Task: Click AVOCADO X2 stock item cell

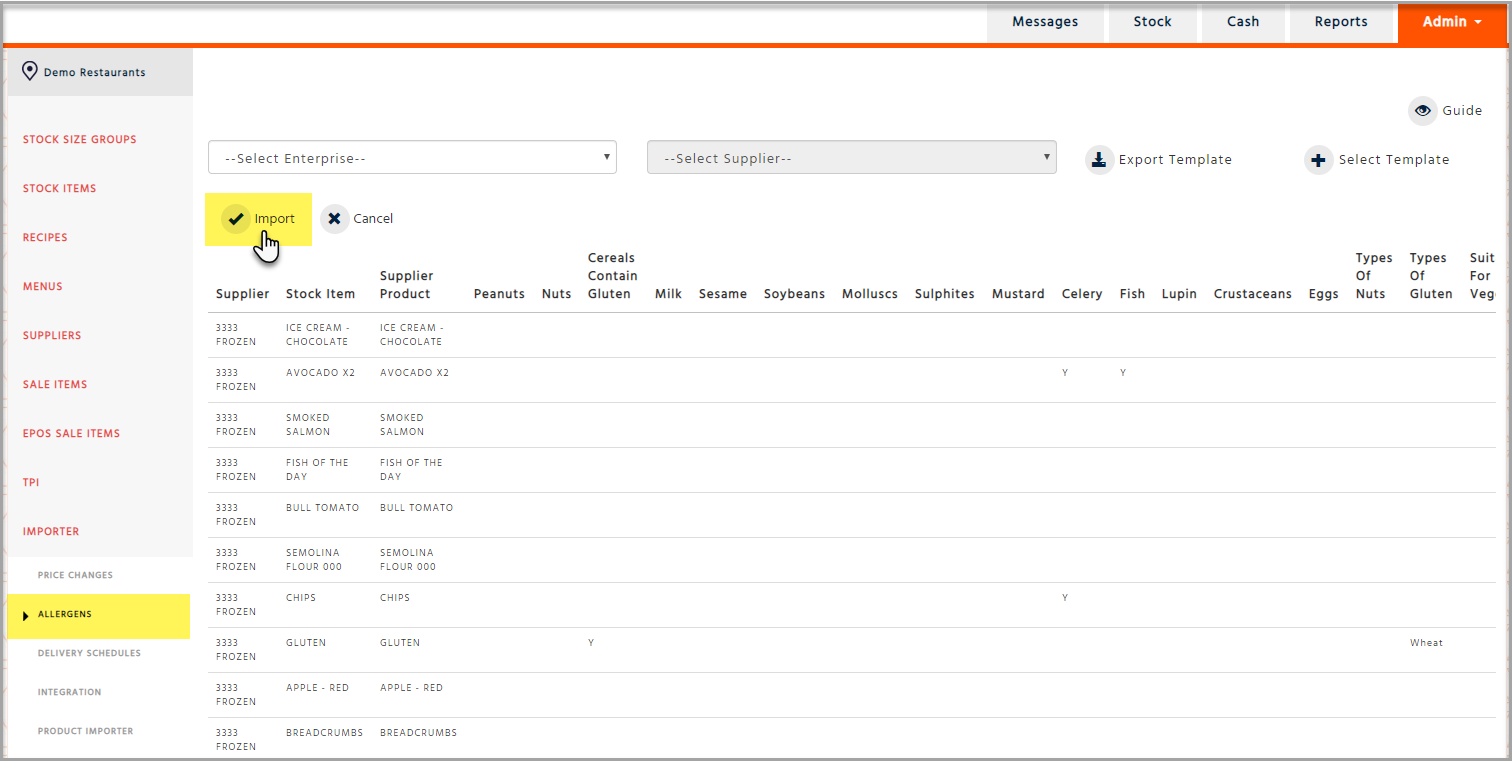Action: [320, 373]
